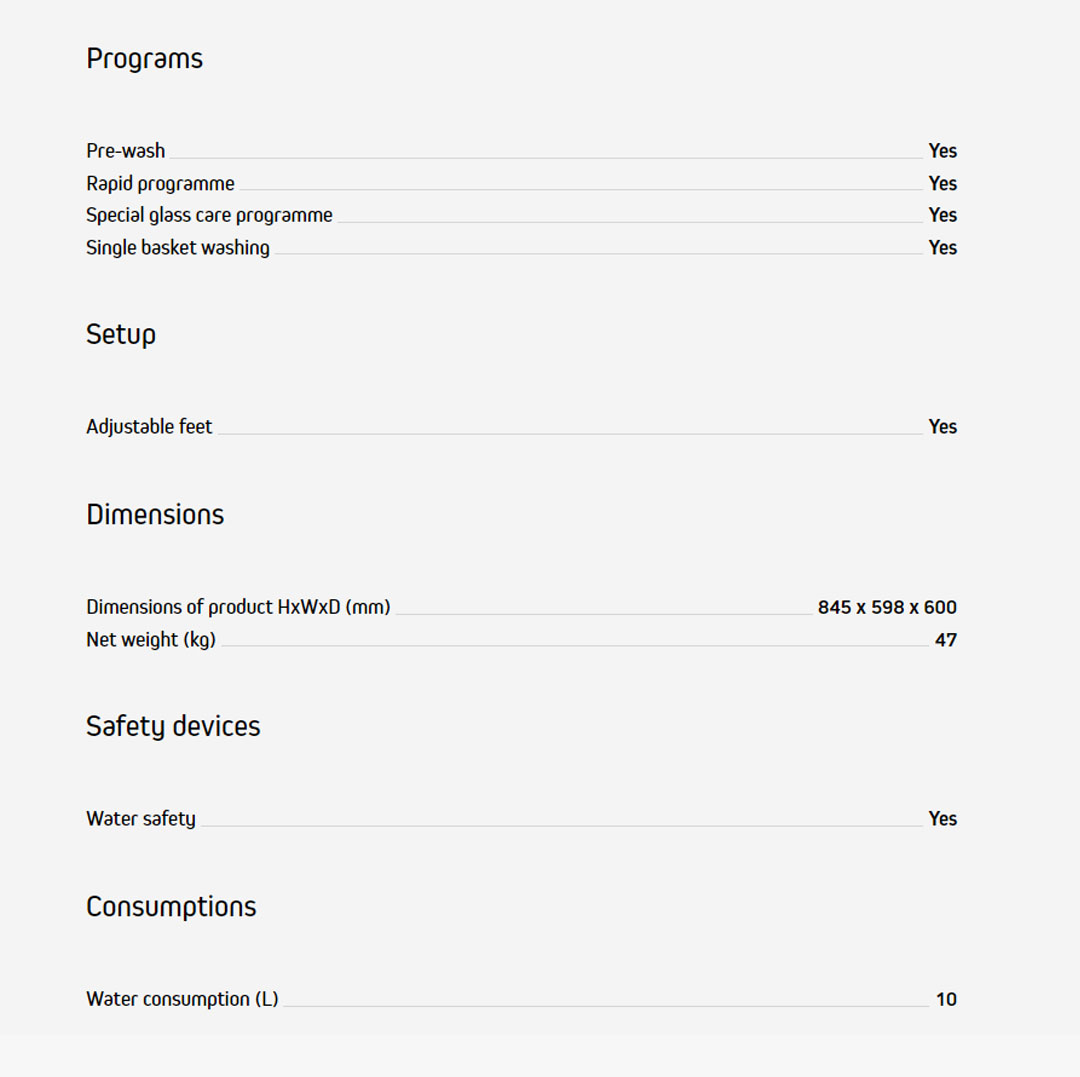1080x1077 pixels.
Task: Select the net weight value 47
Action: click(x=945, y=640)
